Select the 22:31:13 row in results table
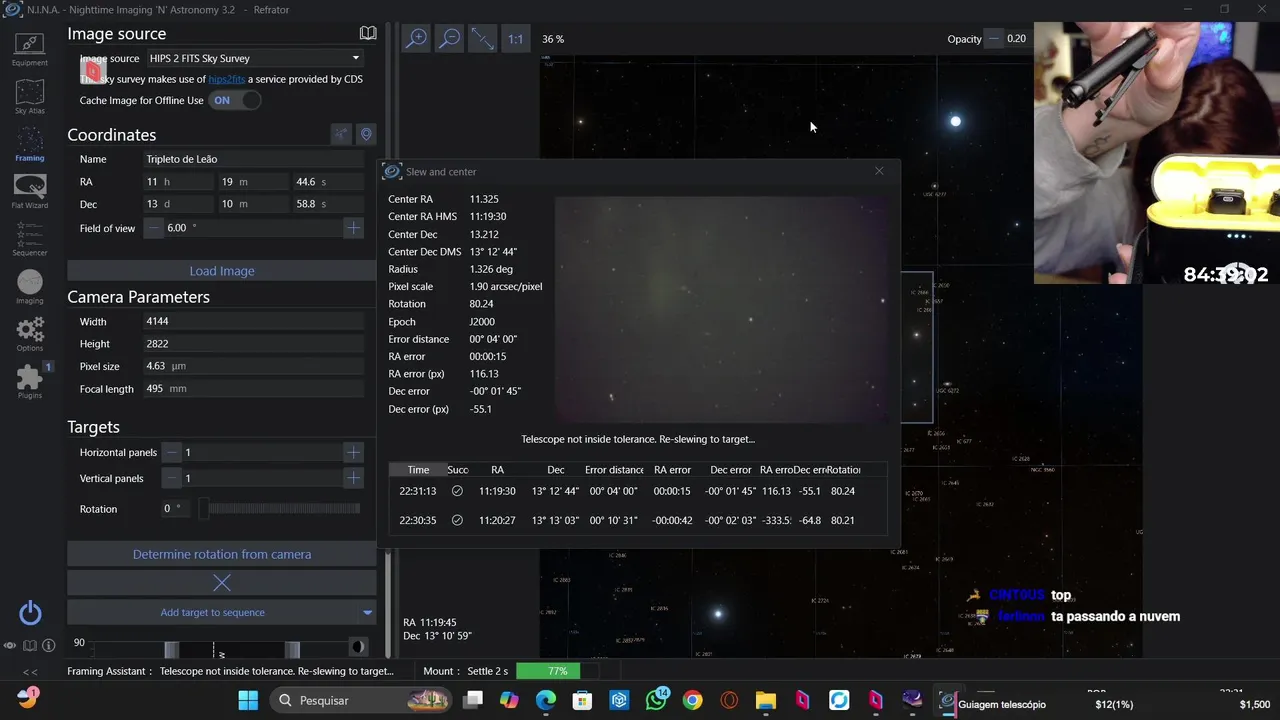Viewport: 1280px width, 720px height. (637, 491)
